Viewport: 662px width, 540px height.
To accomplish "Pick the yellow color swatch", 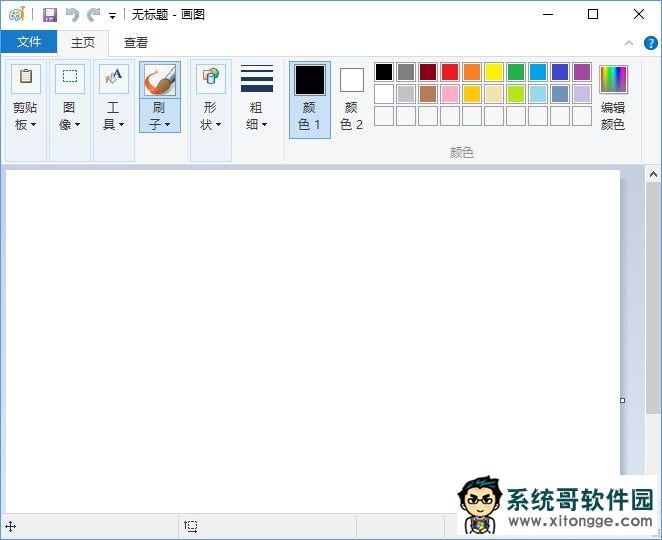I will coord(494,72).
